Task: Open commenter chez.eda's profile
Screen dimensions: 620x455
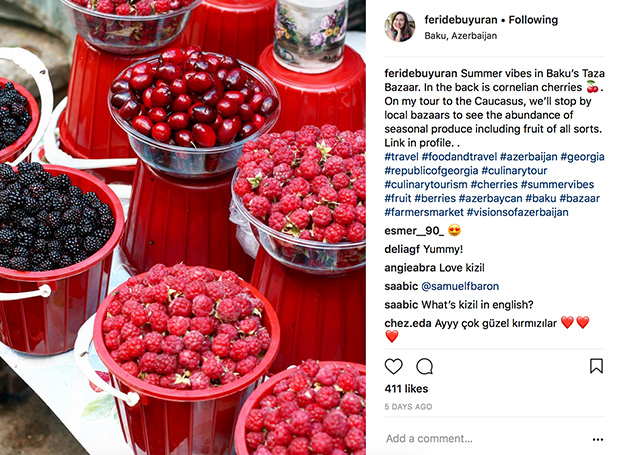Action: [408, 323]
